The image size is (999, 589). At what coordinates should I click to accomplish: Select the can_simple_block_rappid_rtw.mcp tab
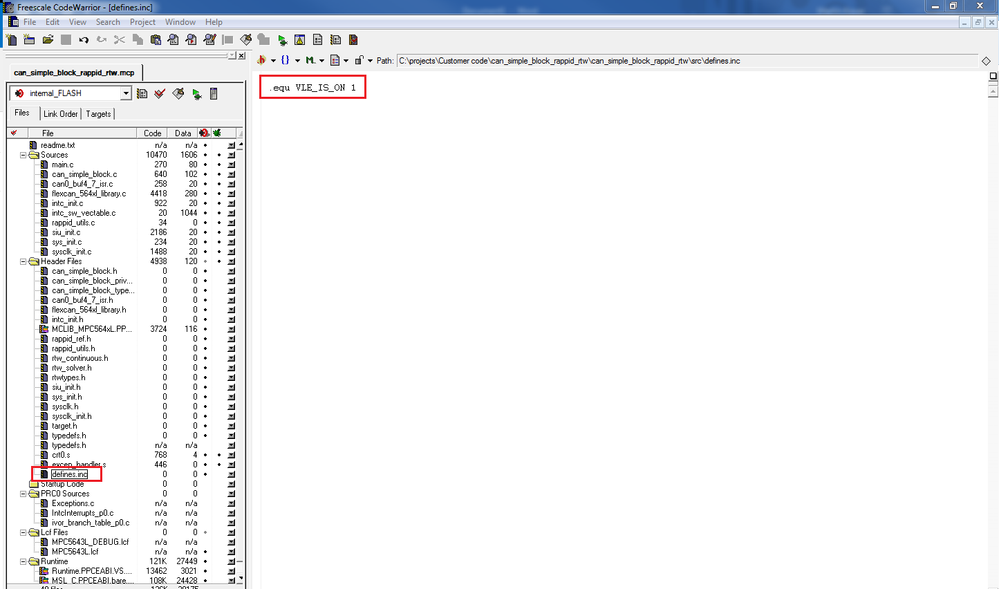[74, 73]
